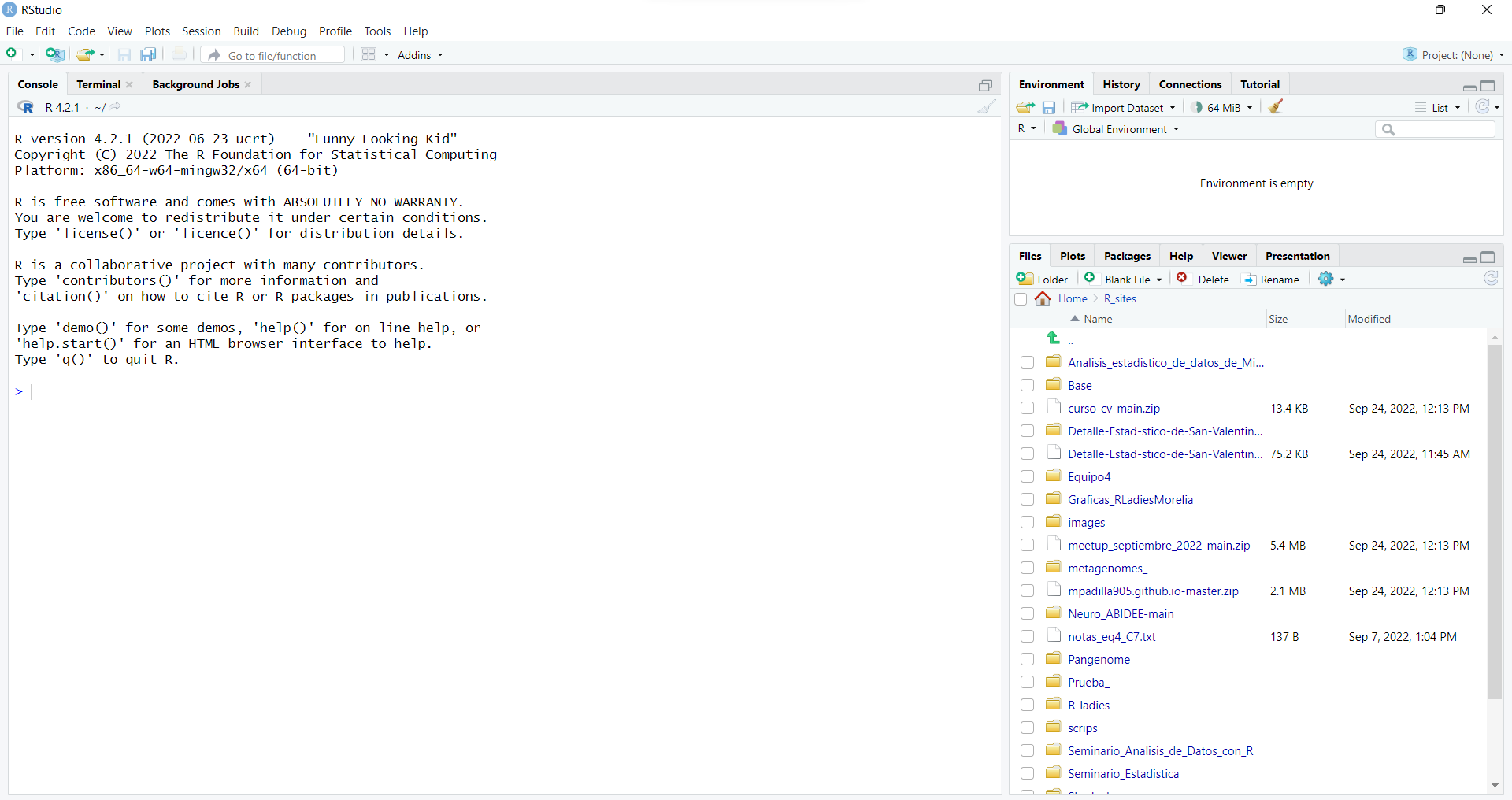Clear environment objects with broom icon

(x=1277, y=106)
